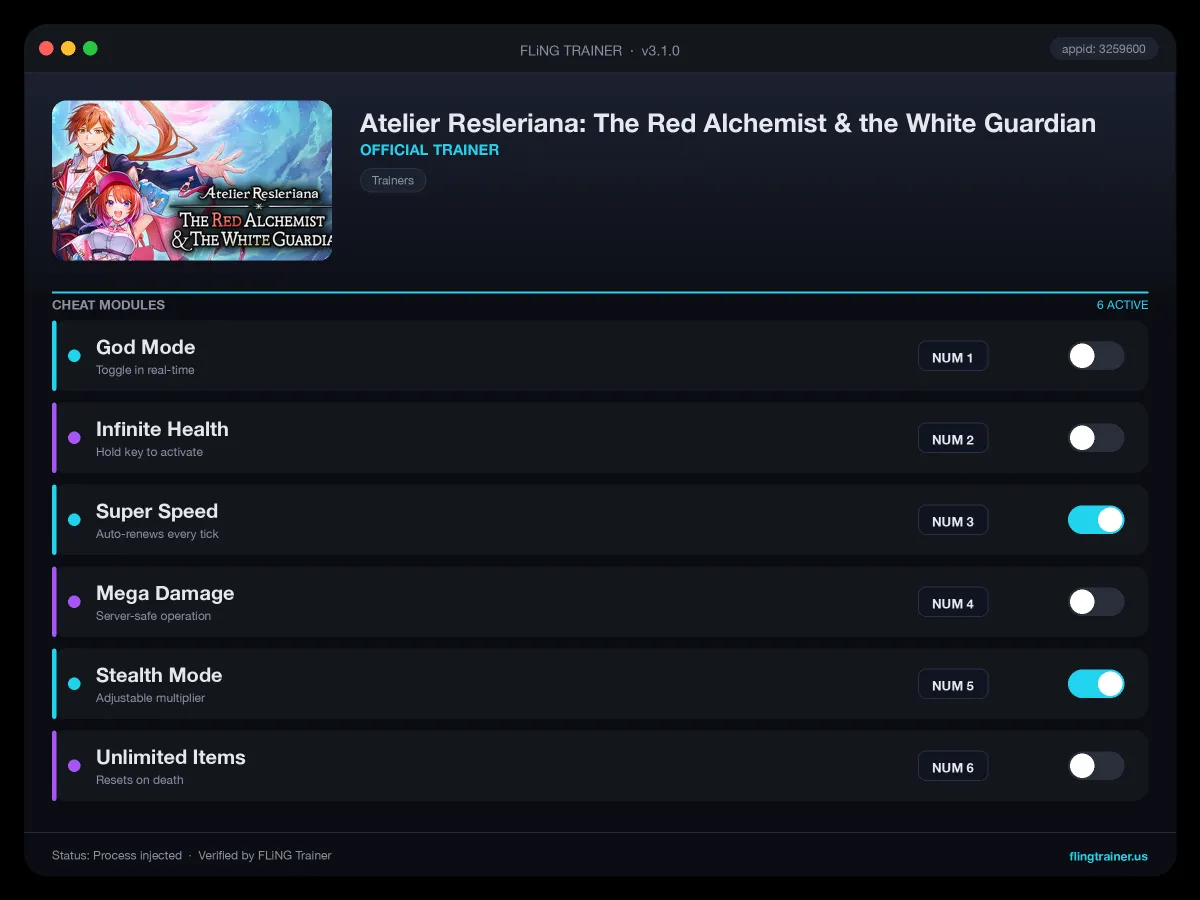Click the 'Adjustable multiplier' description

pyautogui.click(x=150, y=698)
